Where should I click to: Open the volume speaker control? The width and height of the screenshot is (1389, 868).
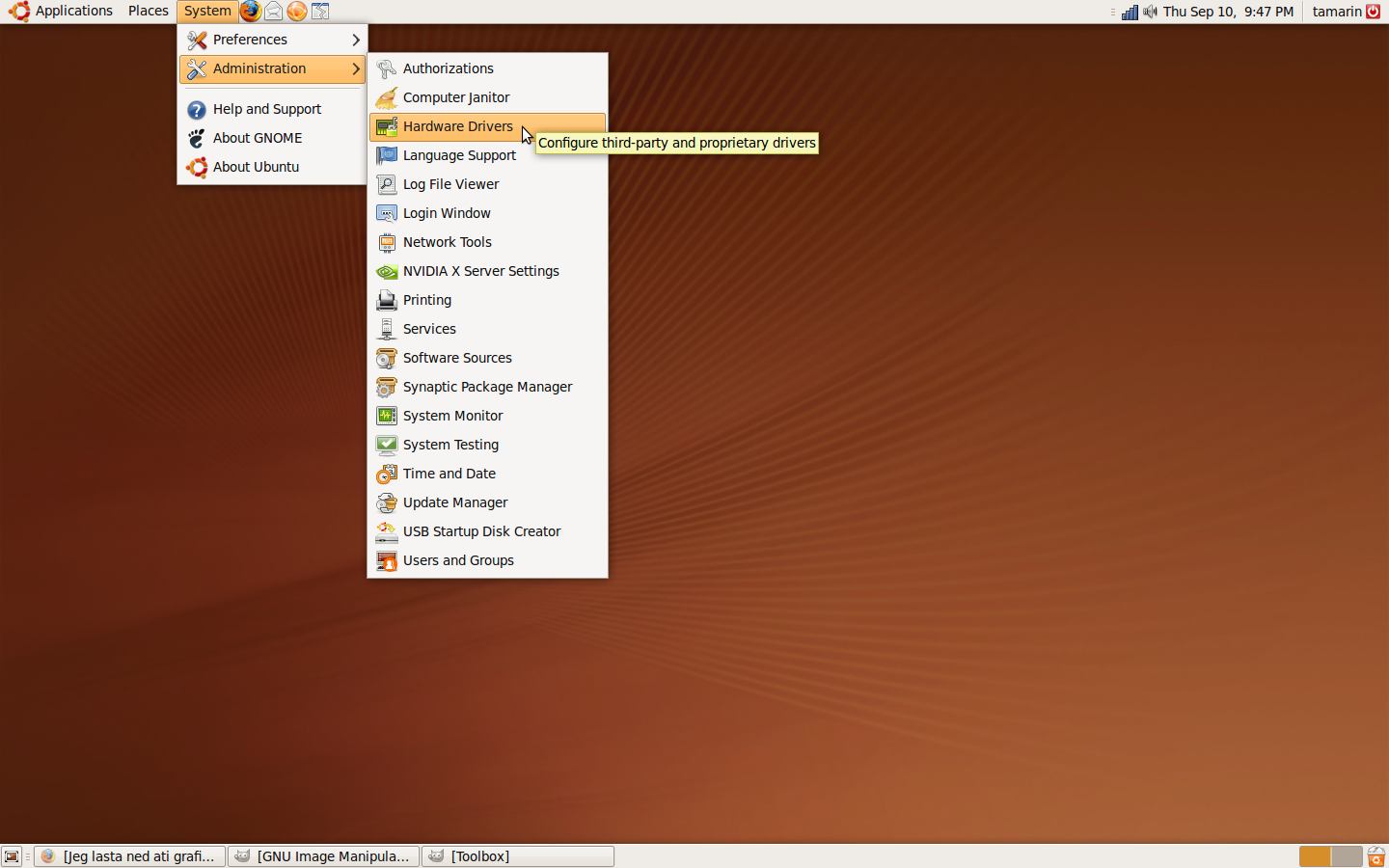coord(1151,12)
